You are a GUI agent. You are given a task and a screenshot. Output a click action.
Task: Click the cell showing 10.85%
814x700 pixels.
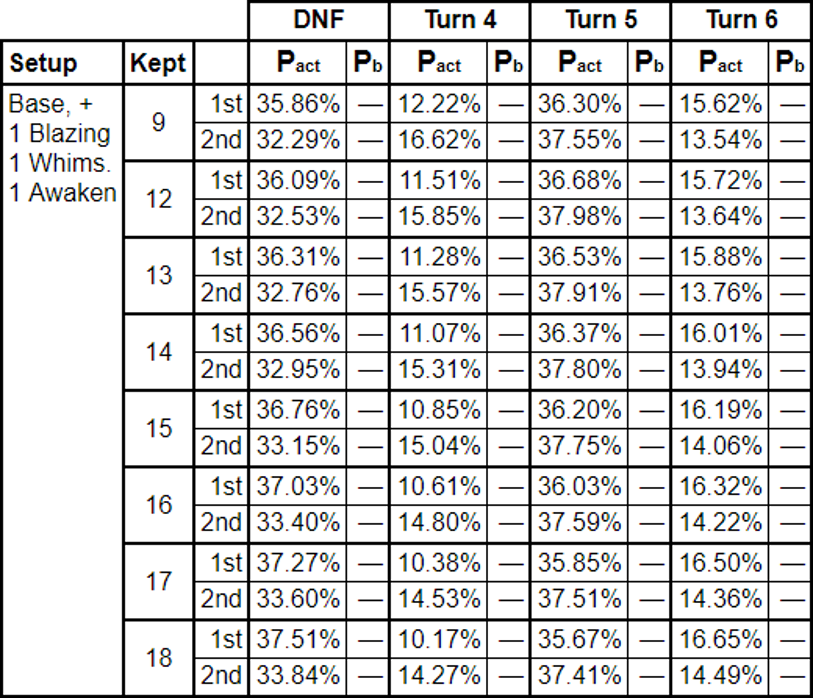438,410
